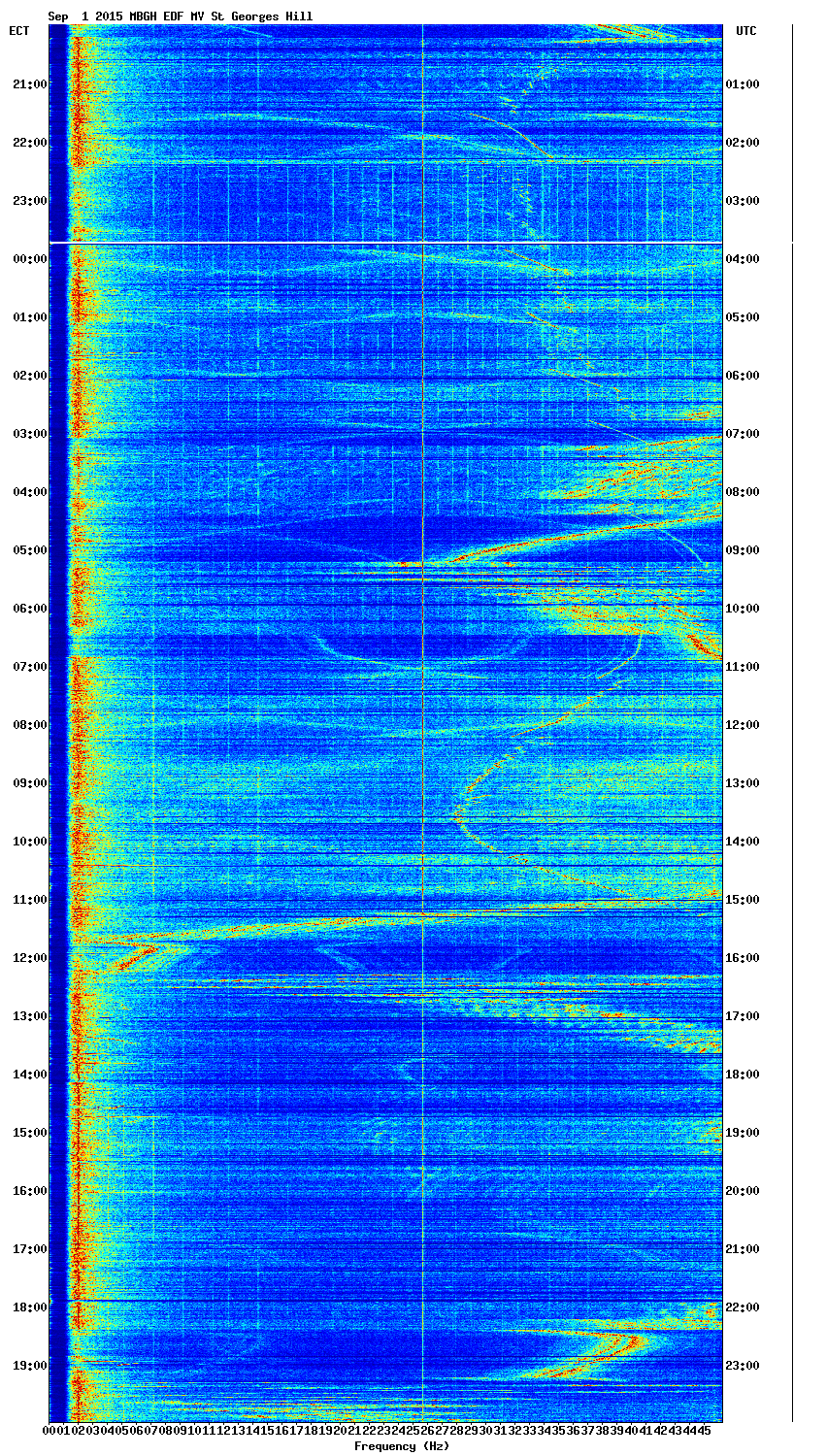Click inside the spectrogram plot area
This screenshot has height=1456, width=827.
(x=385, y=723)
